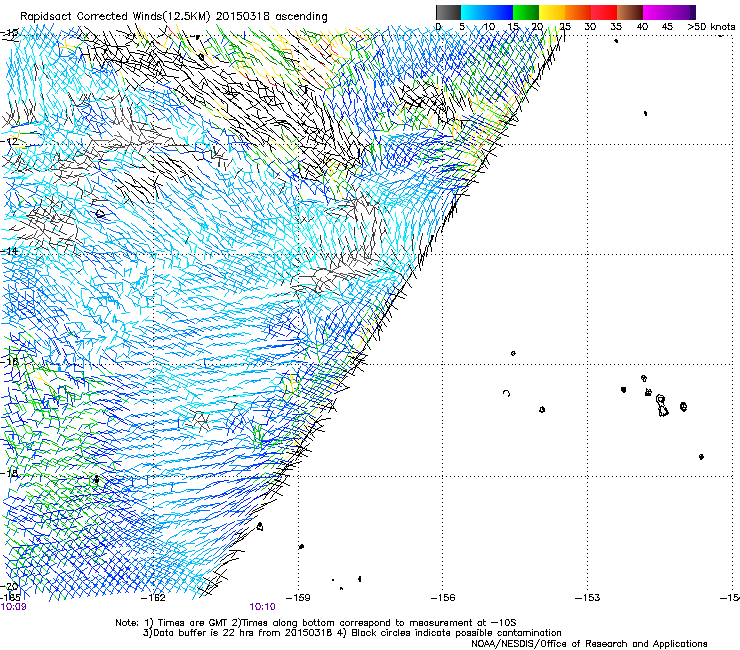Click the '-156' longitude label
The width and height of the screenshot is (740, 650).
point(443,598)
